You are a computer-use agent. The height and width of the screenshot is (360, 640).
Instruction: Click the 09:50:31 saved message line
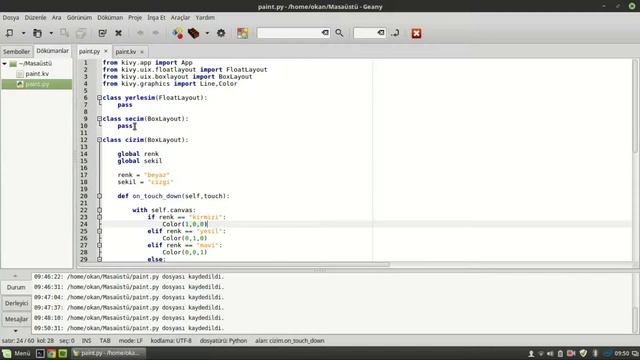pyautogui.click(x=129, y=328)
